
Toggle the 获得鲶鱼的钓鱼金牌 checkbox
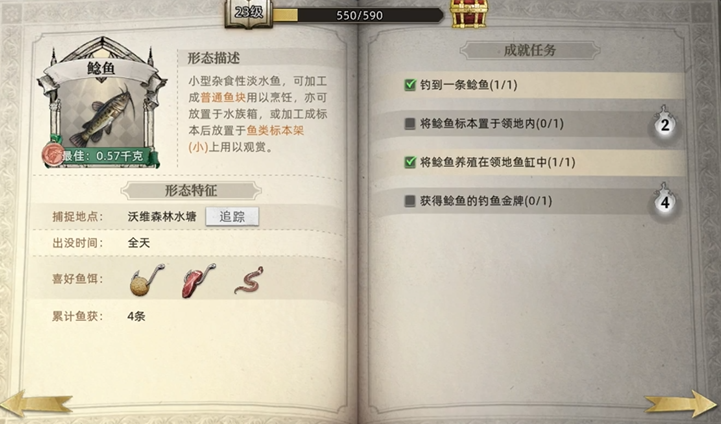pyautogui.click(x=410, y=201)
